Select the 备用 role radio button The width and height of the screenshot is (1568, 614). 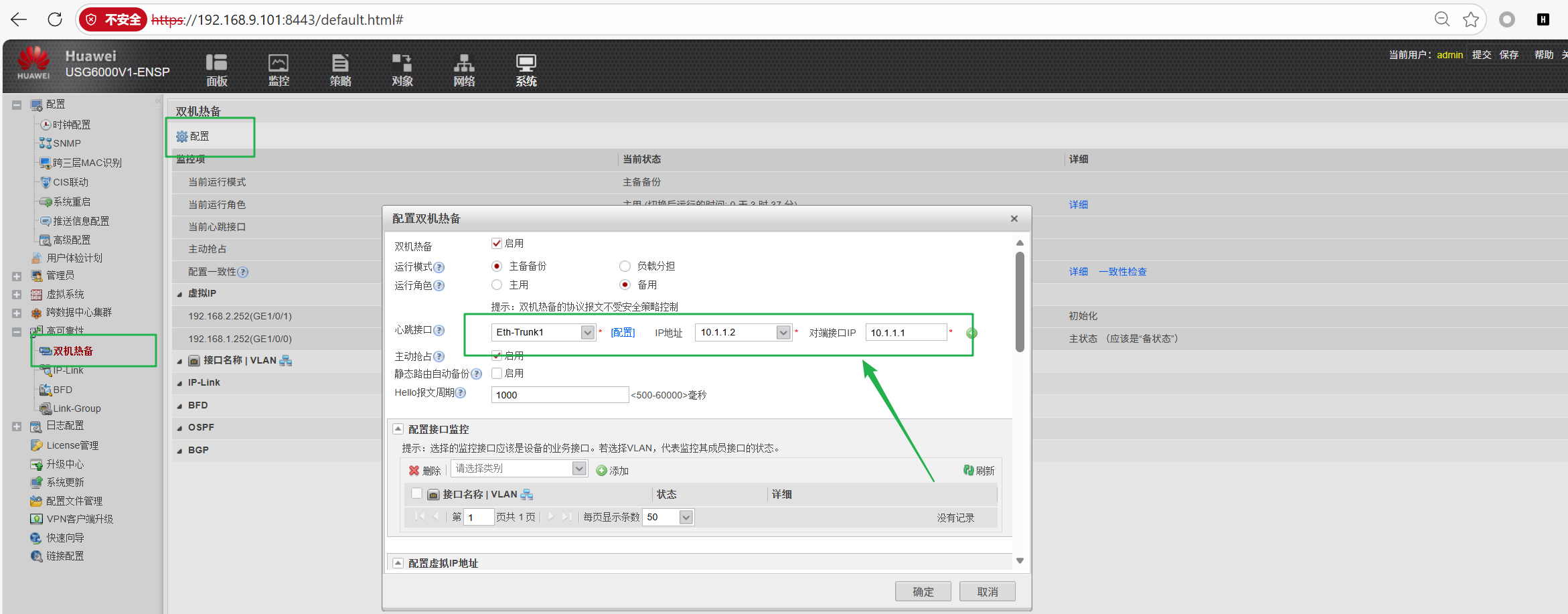(x=625, y=285)
